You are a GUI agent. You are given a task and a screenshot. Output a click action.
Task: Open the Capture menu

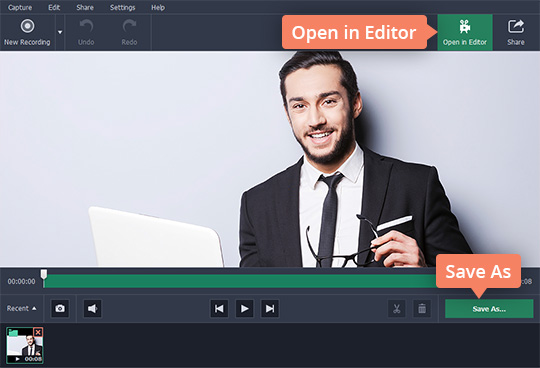coord(20,7)
